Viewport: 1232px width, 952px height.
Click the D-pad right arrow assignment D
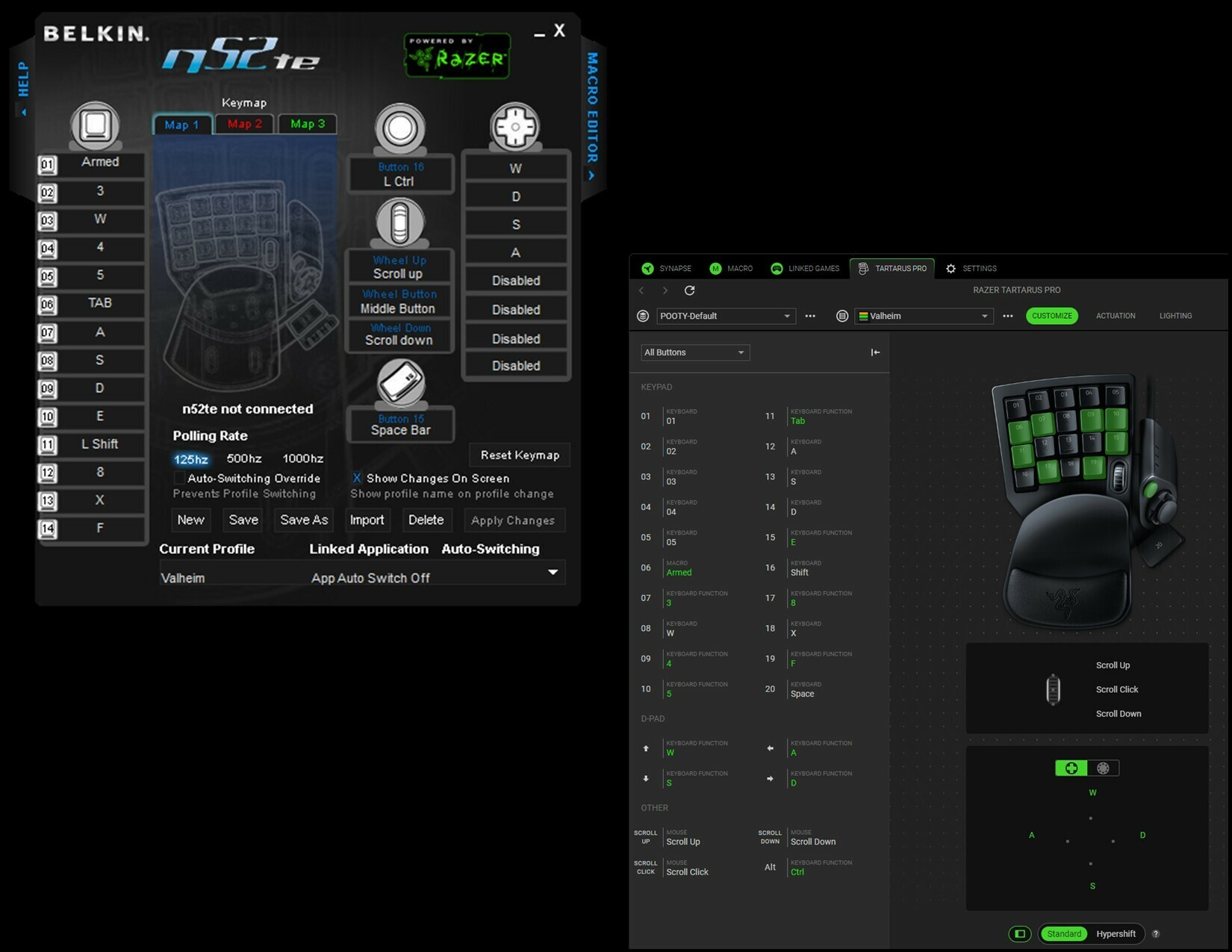pyautogui.click(x=819, y=779)
